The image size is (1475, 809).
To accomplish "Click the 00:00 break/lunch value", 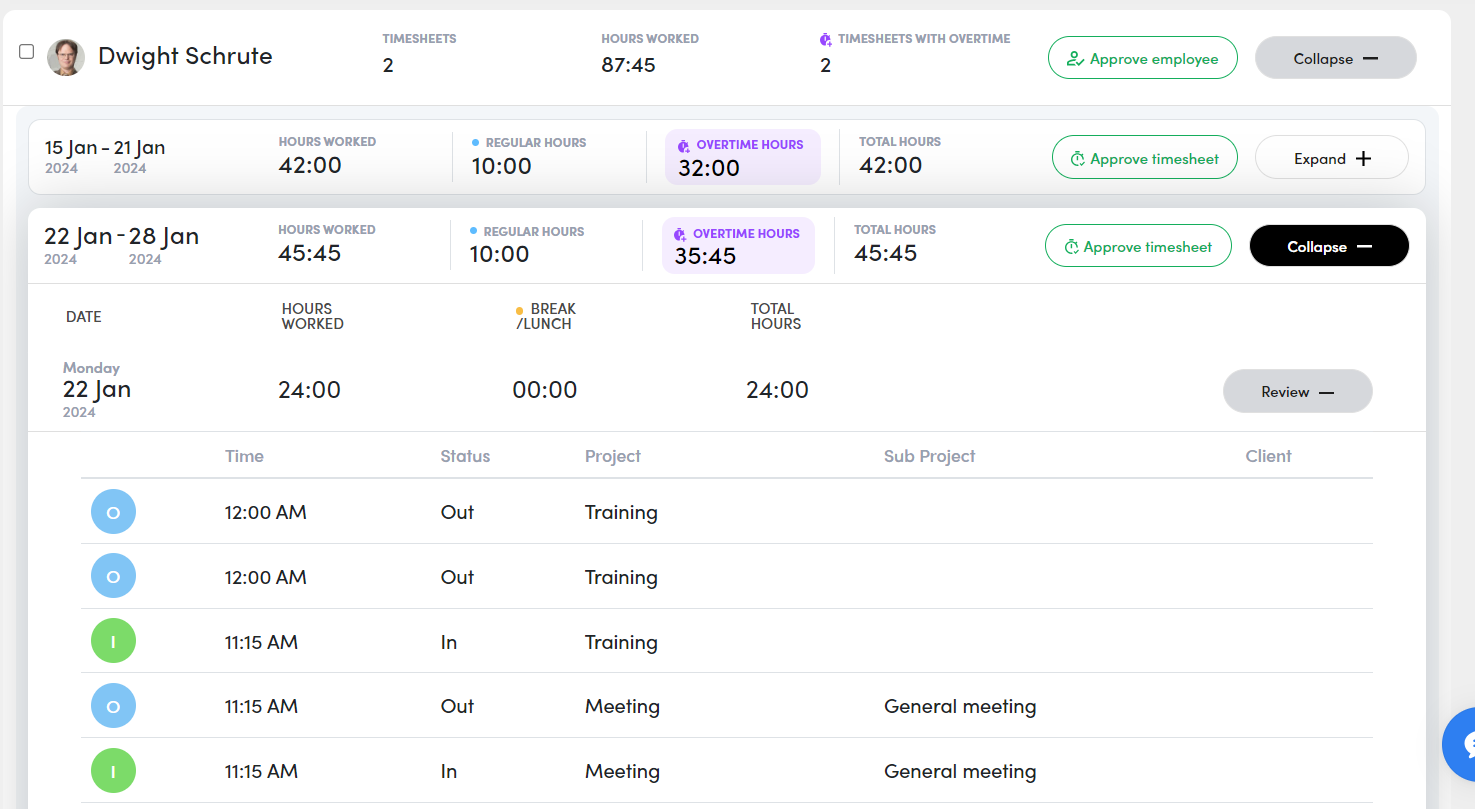I will click(x=545, y=390).
